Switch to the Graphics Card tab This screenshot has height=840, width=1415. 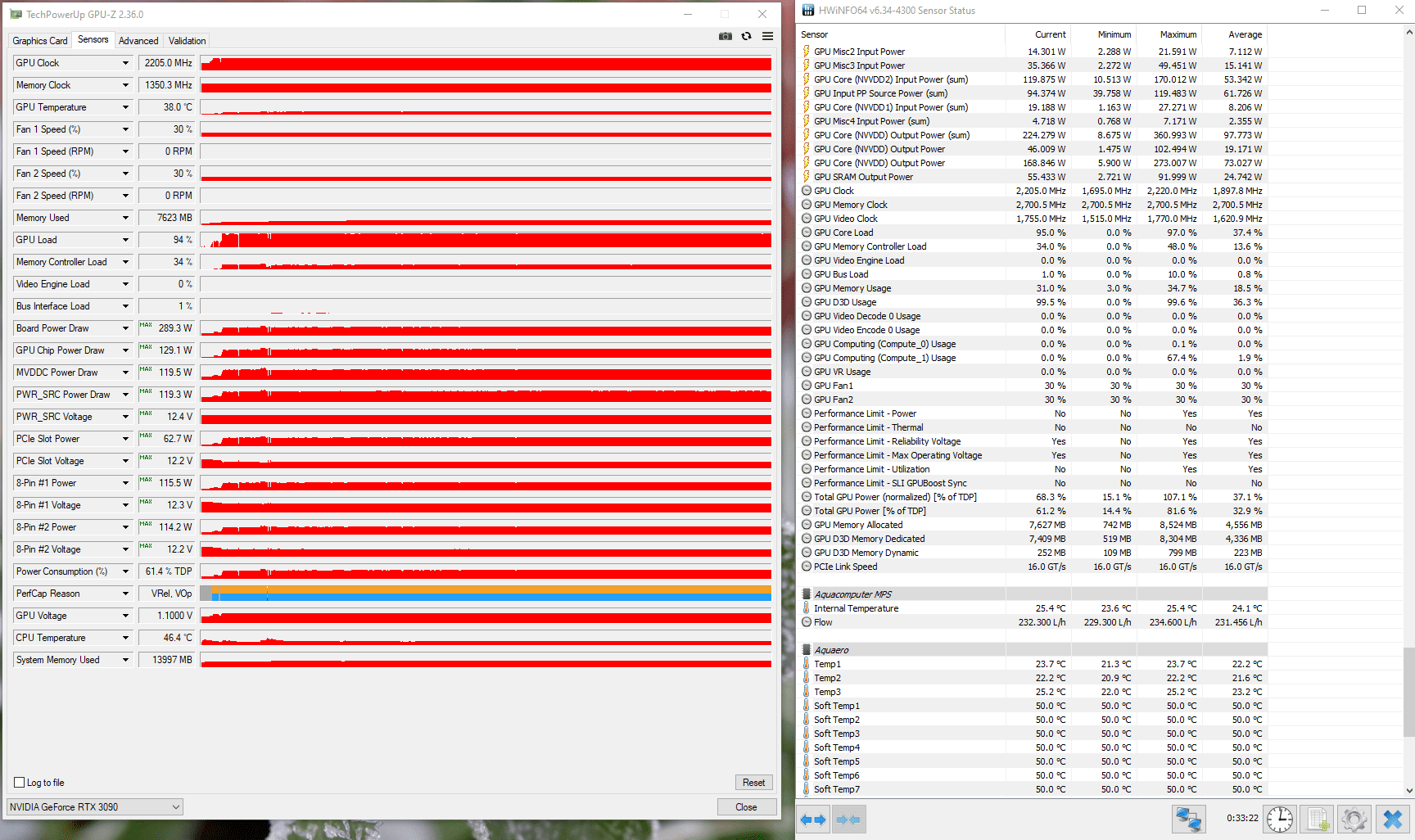click(x=40, y=41)
